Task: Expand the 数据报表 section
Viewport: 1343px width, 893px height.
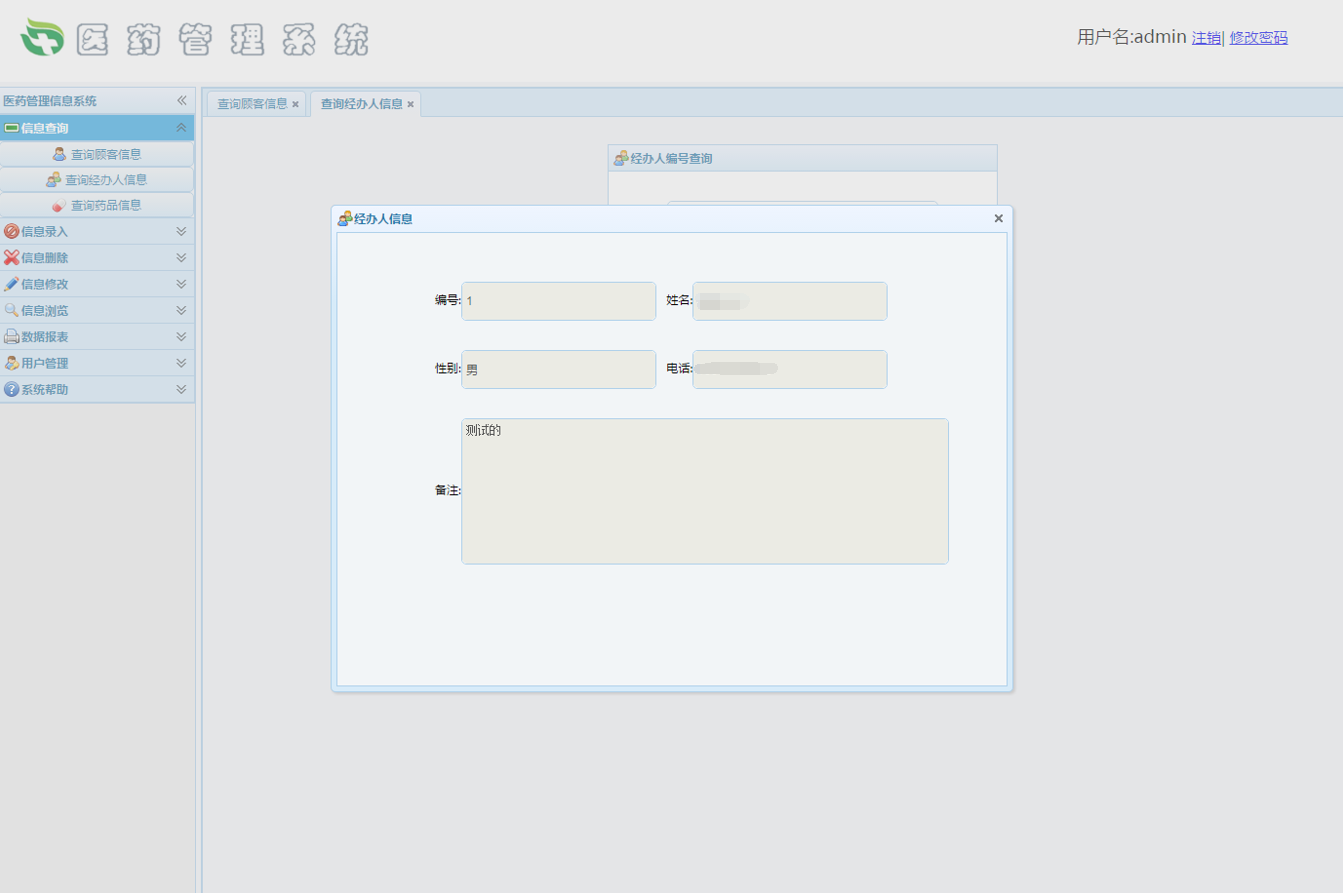Action: (181, 337)
